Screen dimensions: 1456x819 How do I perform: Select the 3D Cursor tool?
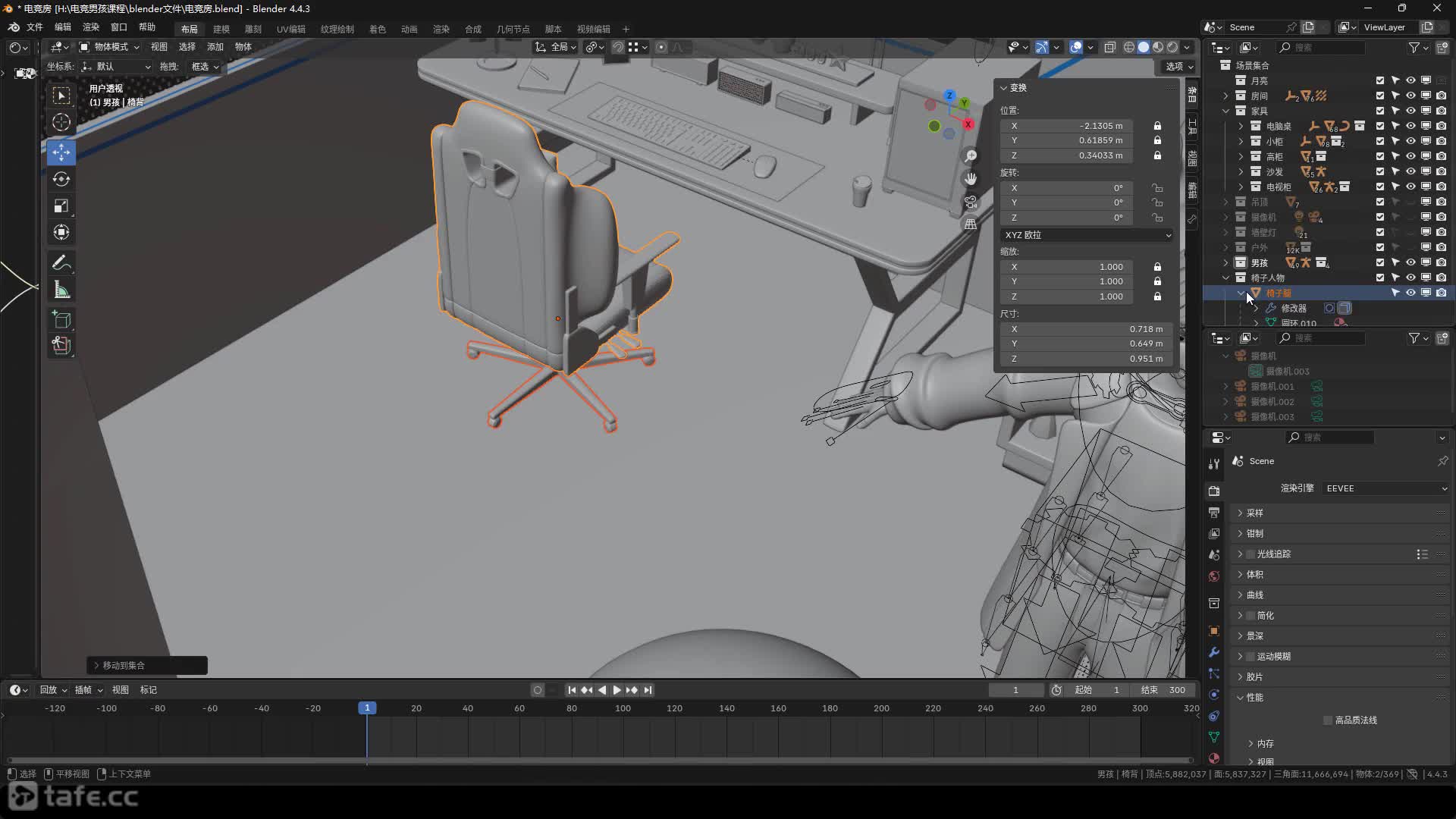(61, 122)
